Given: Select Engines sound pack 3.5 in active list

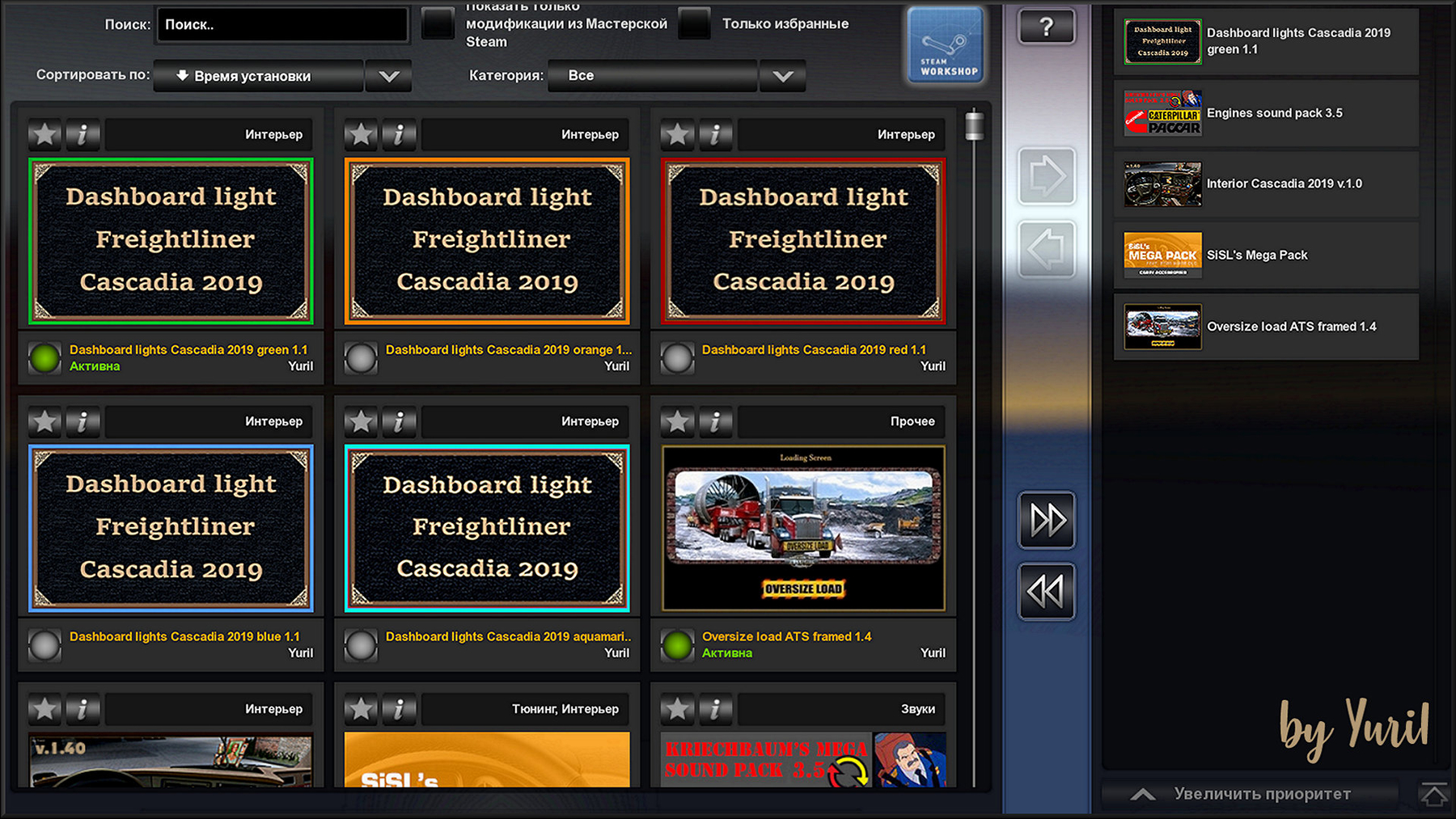Looking at the screenshot, I should [1266, 113].
